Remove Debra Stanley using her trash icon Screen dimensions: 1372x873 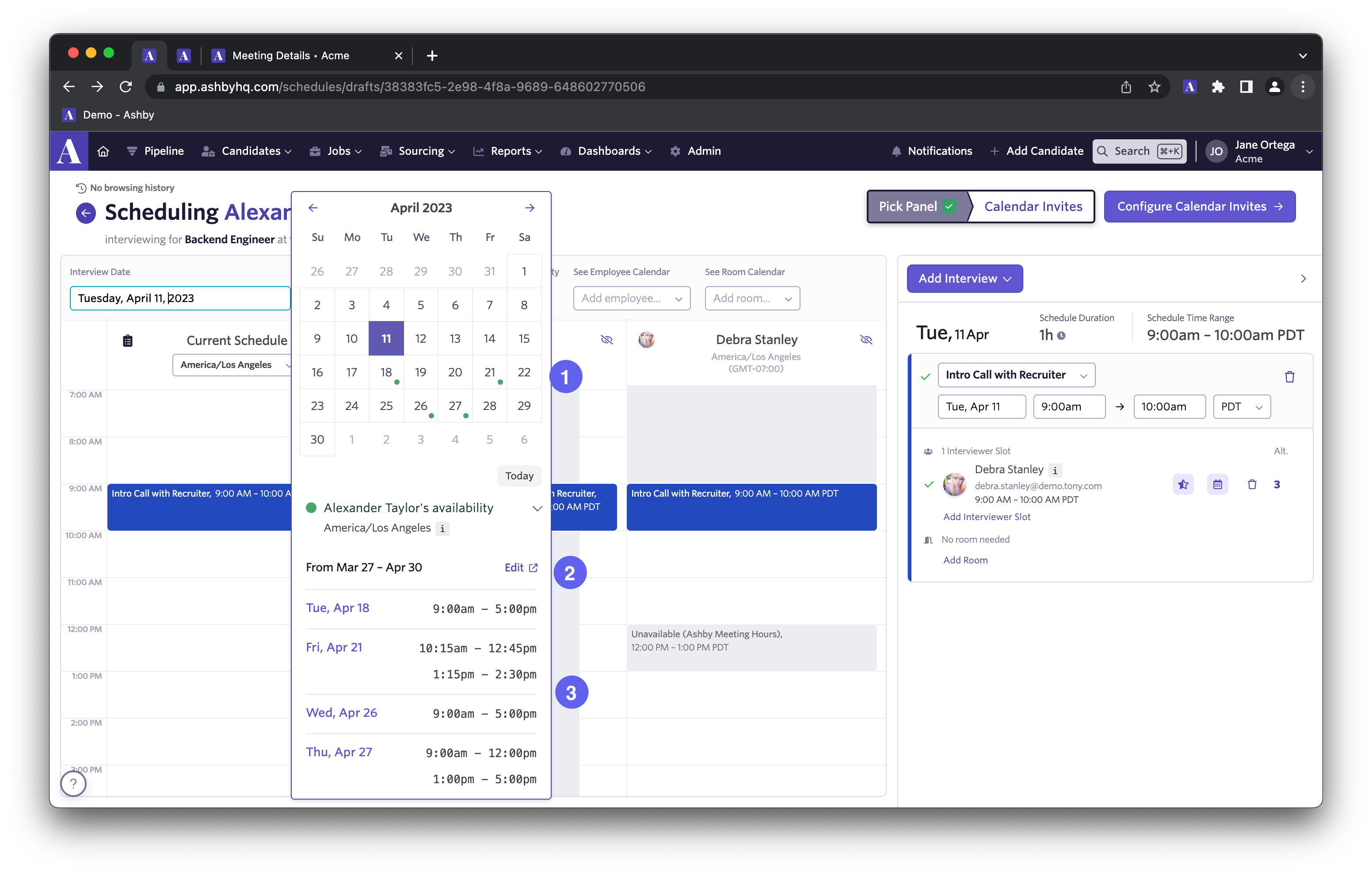point(1252,484)
